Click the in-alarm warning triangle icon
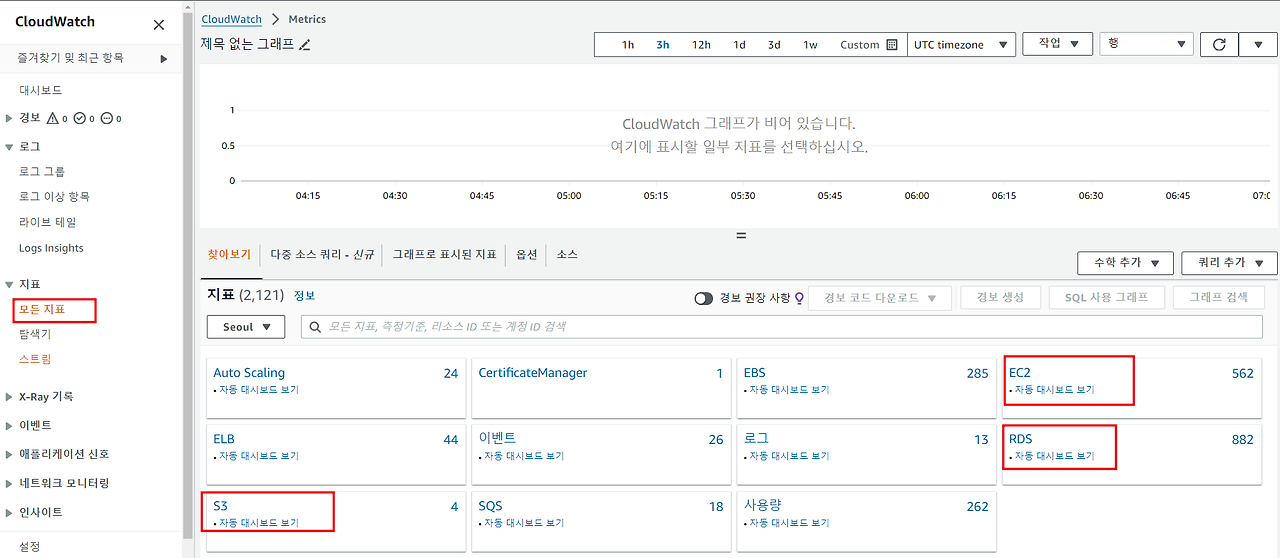The height and width of the screenshot is (558, 1280). [53, 118]
